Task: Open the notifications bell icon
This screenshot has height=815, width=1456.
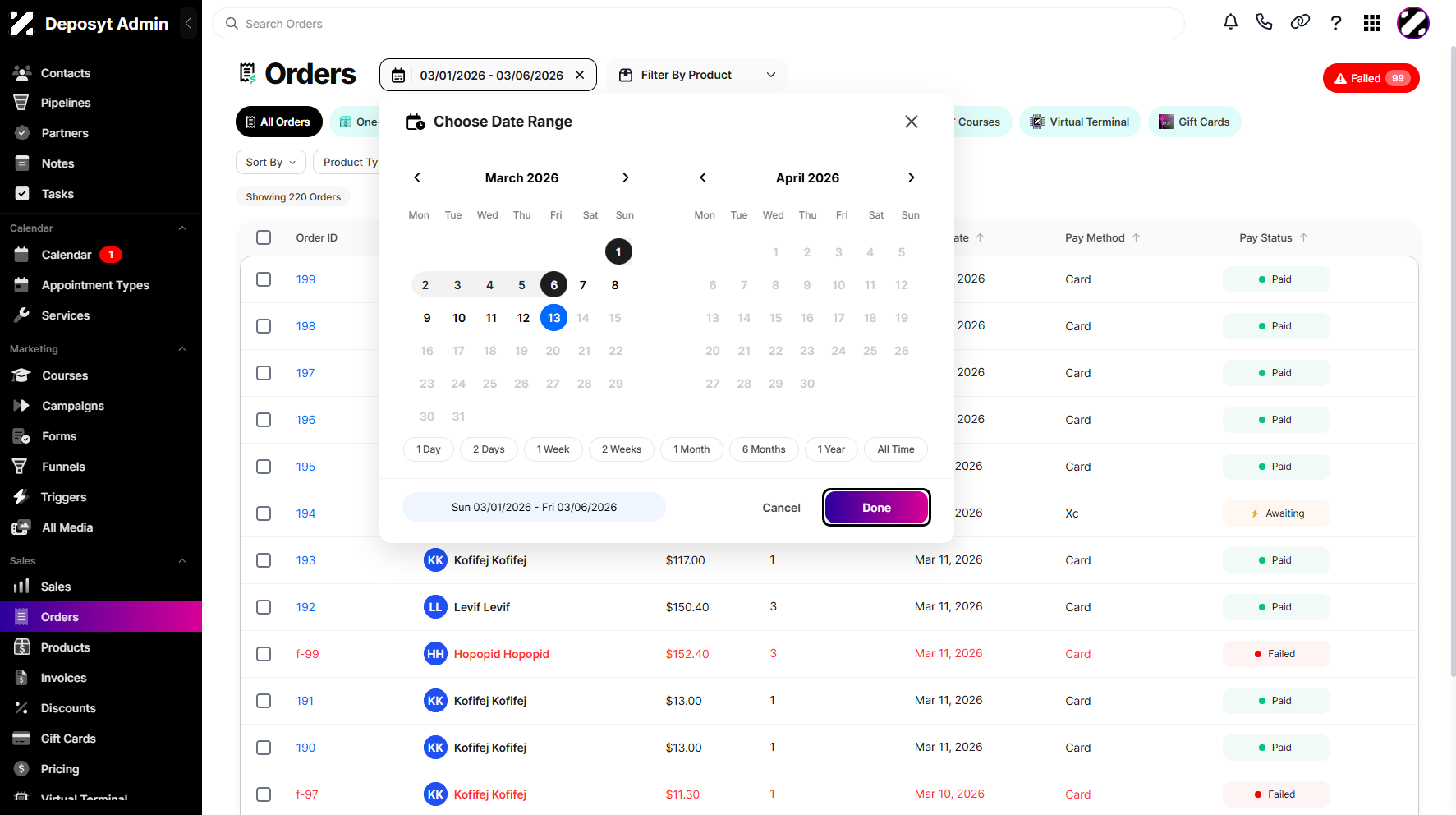Action: (1230, 23)
